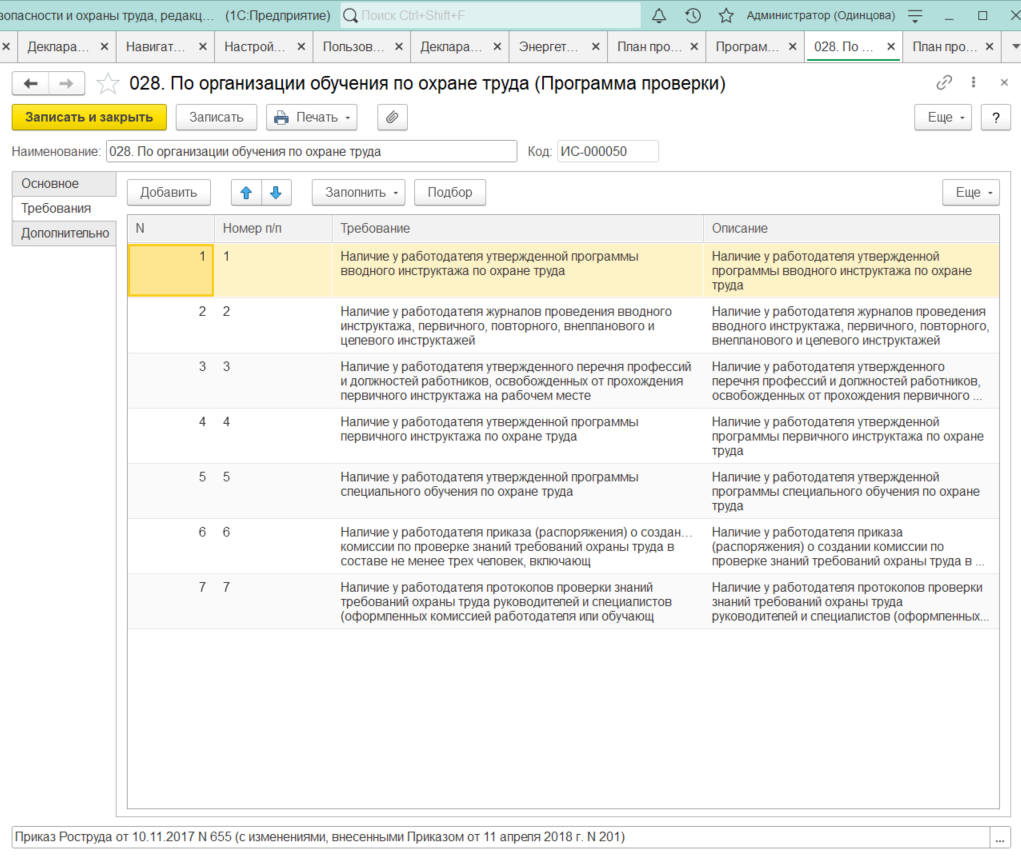Click N column header
Screen dimensions: 1021x856
[171, 228]
